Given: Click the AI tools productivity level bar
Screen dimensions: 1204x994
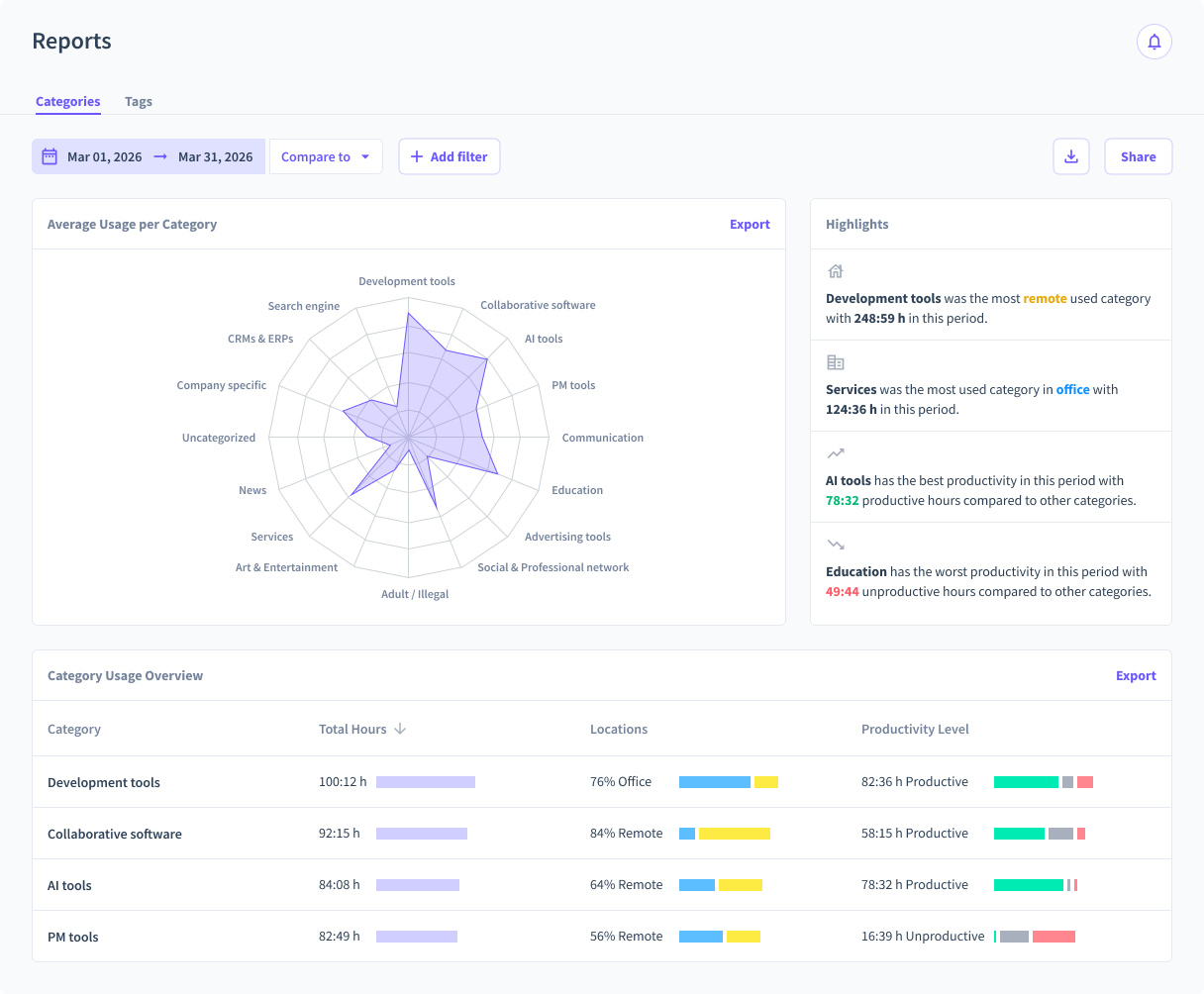Looking at the screenshot, I should click(x=1035, y=885).
